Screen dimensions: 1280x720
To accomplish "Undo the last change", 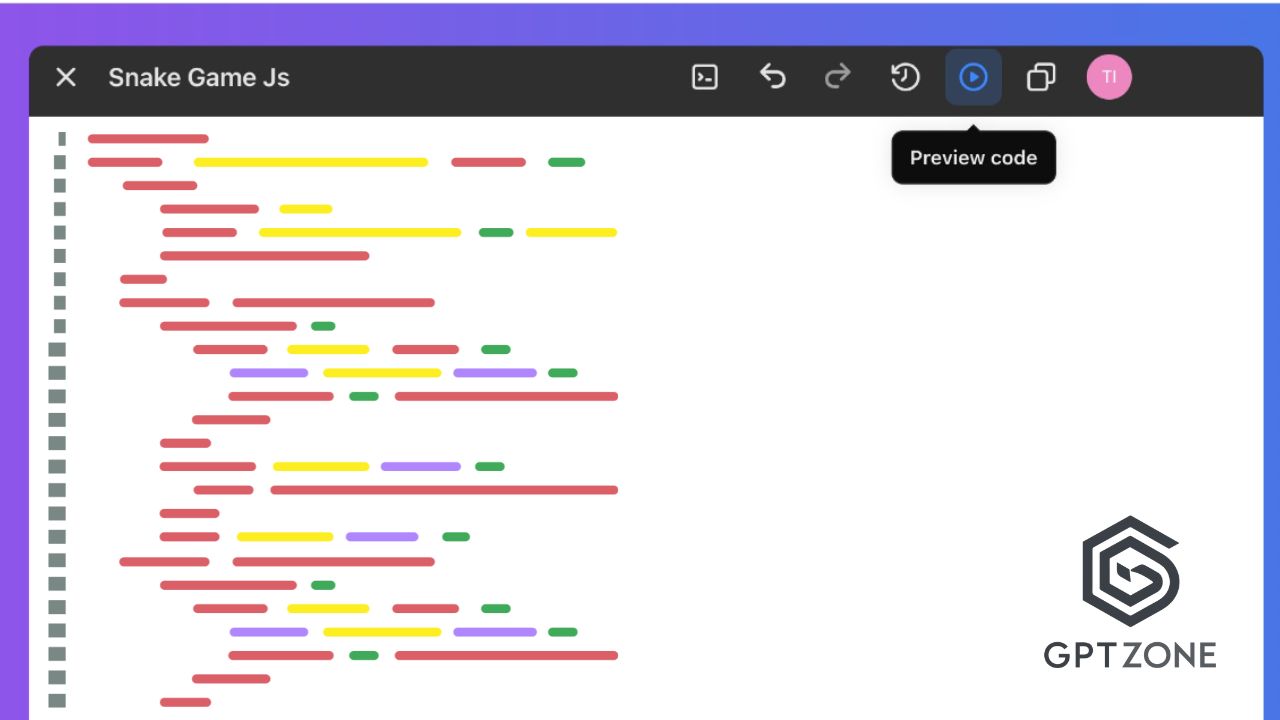I will click(772, 77).
